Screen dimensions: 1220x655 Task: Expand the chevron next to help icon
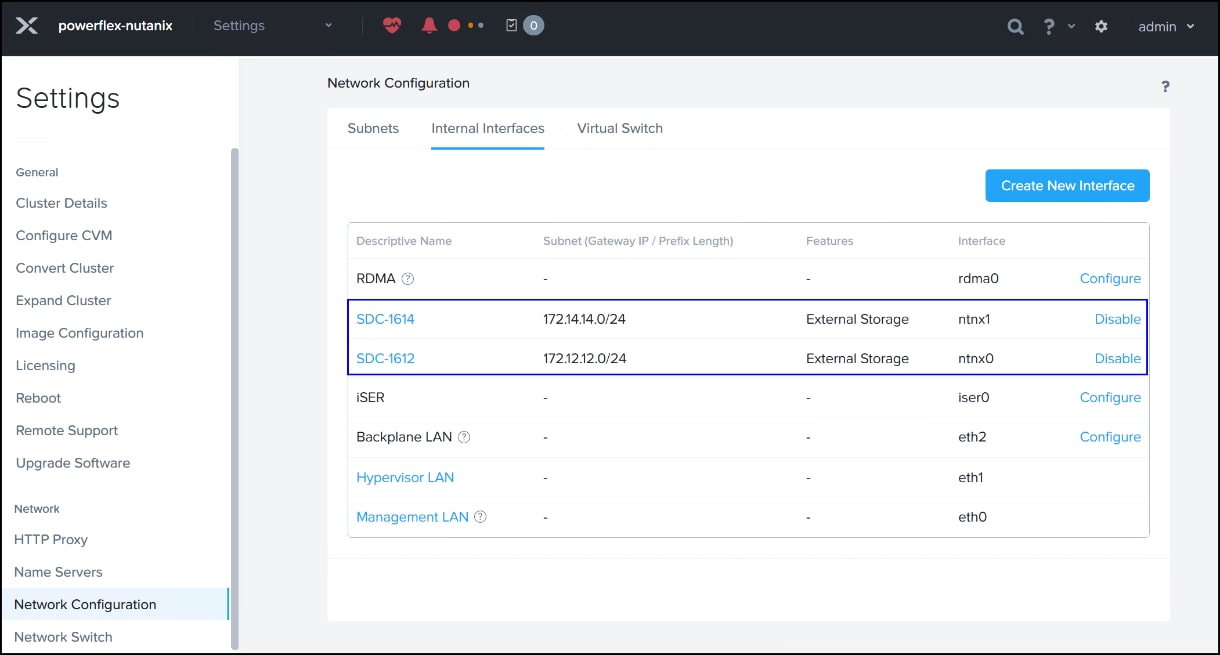click(x=1071, y=27)
